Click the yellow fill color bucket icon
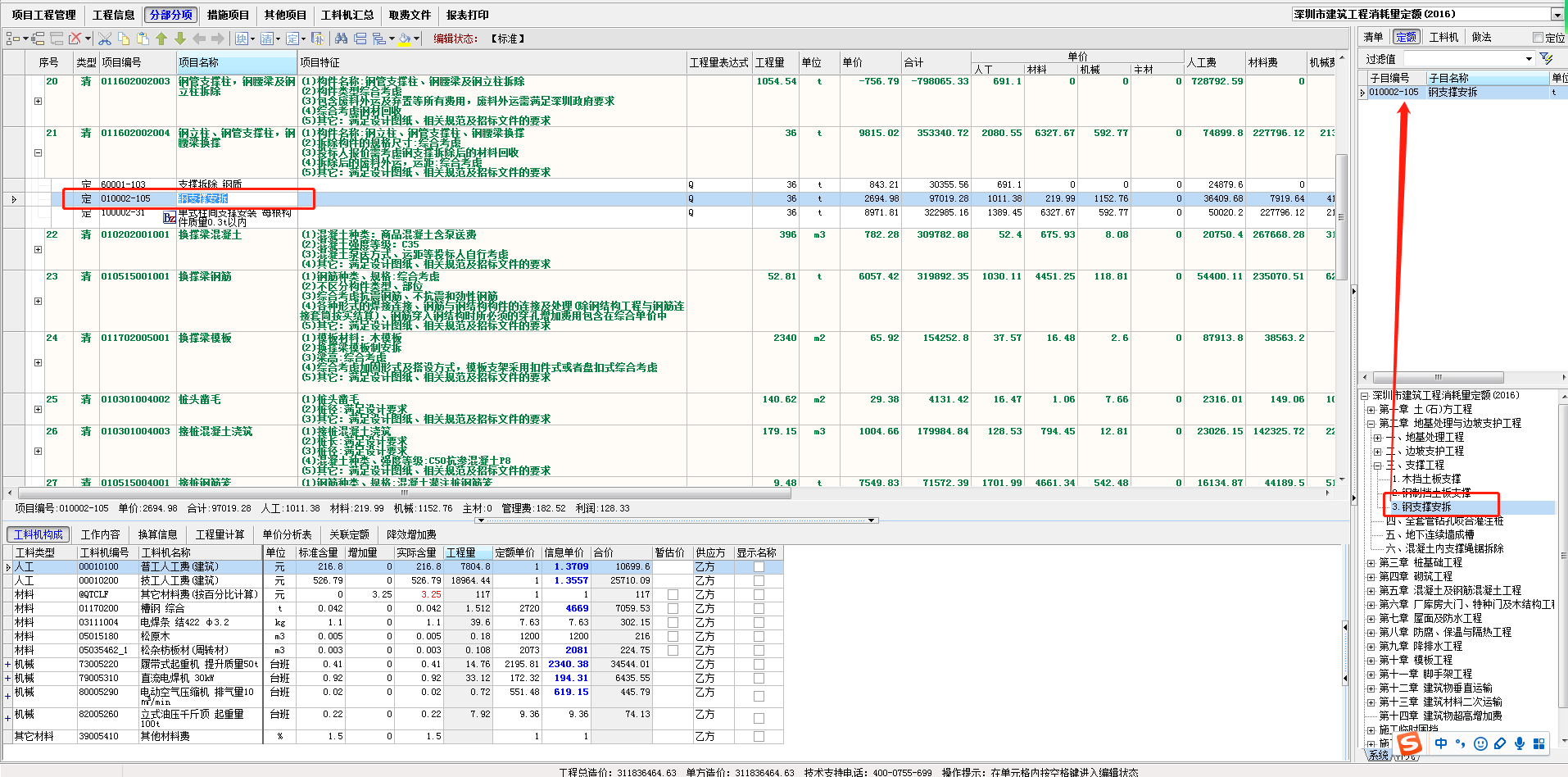 pyautogui.click(x=404, y=39)
